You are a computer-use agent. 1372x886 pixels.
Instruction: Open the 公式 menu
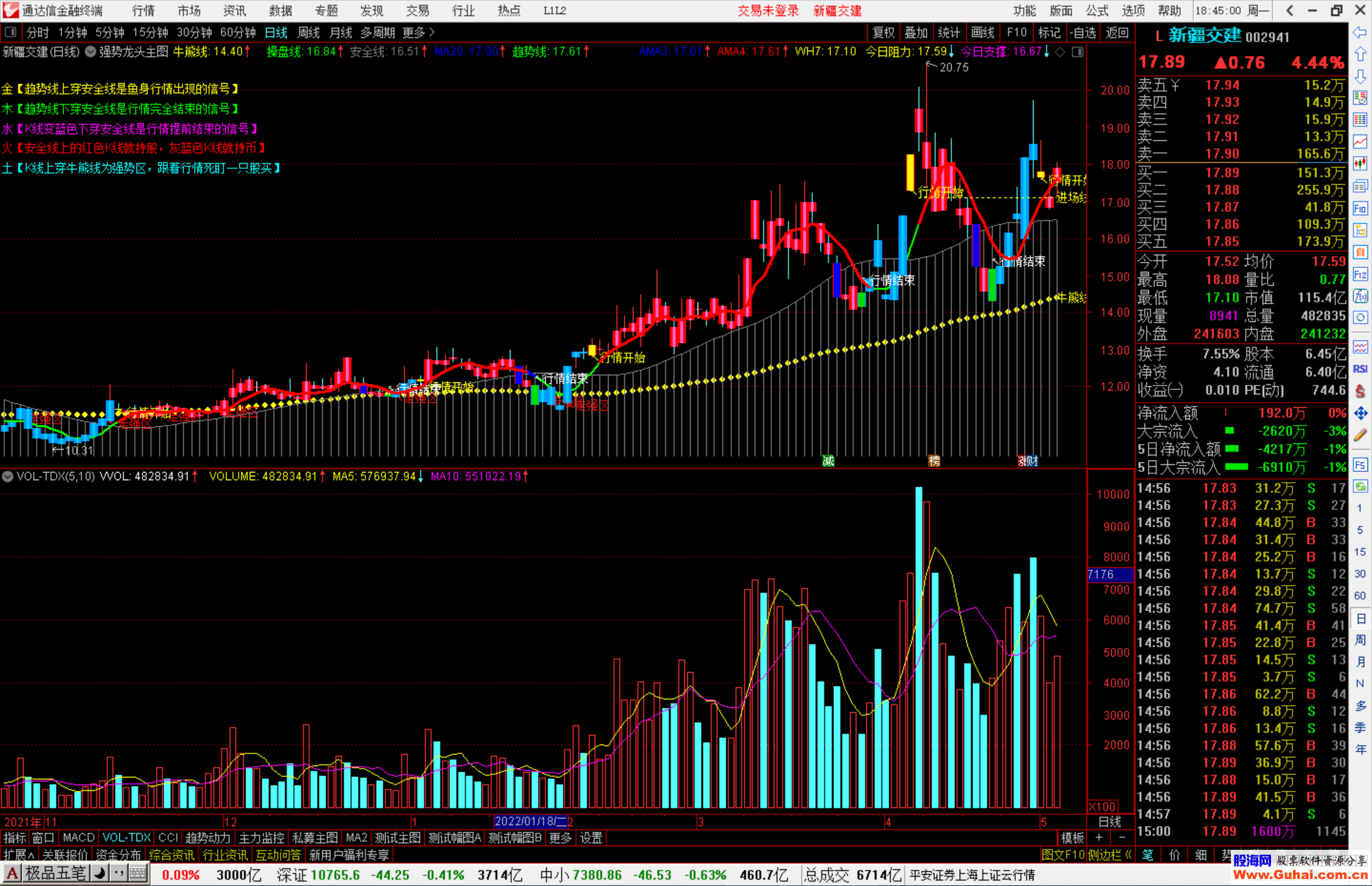[x=1097, y=10]
